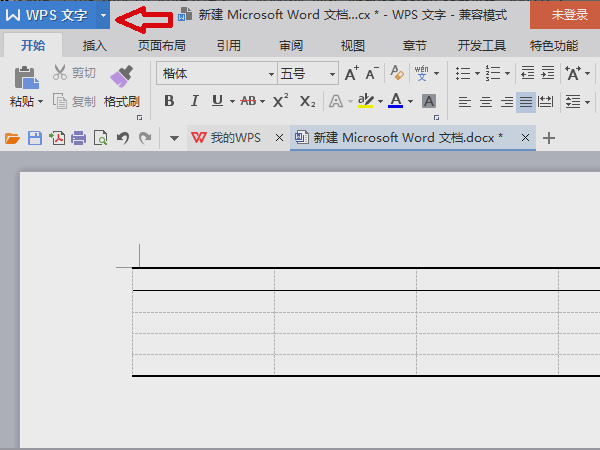Apply blue font color A
The height and width of the screenshot is (450, 600).
coord(396,101)
